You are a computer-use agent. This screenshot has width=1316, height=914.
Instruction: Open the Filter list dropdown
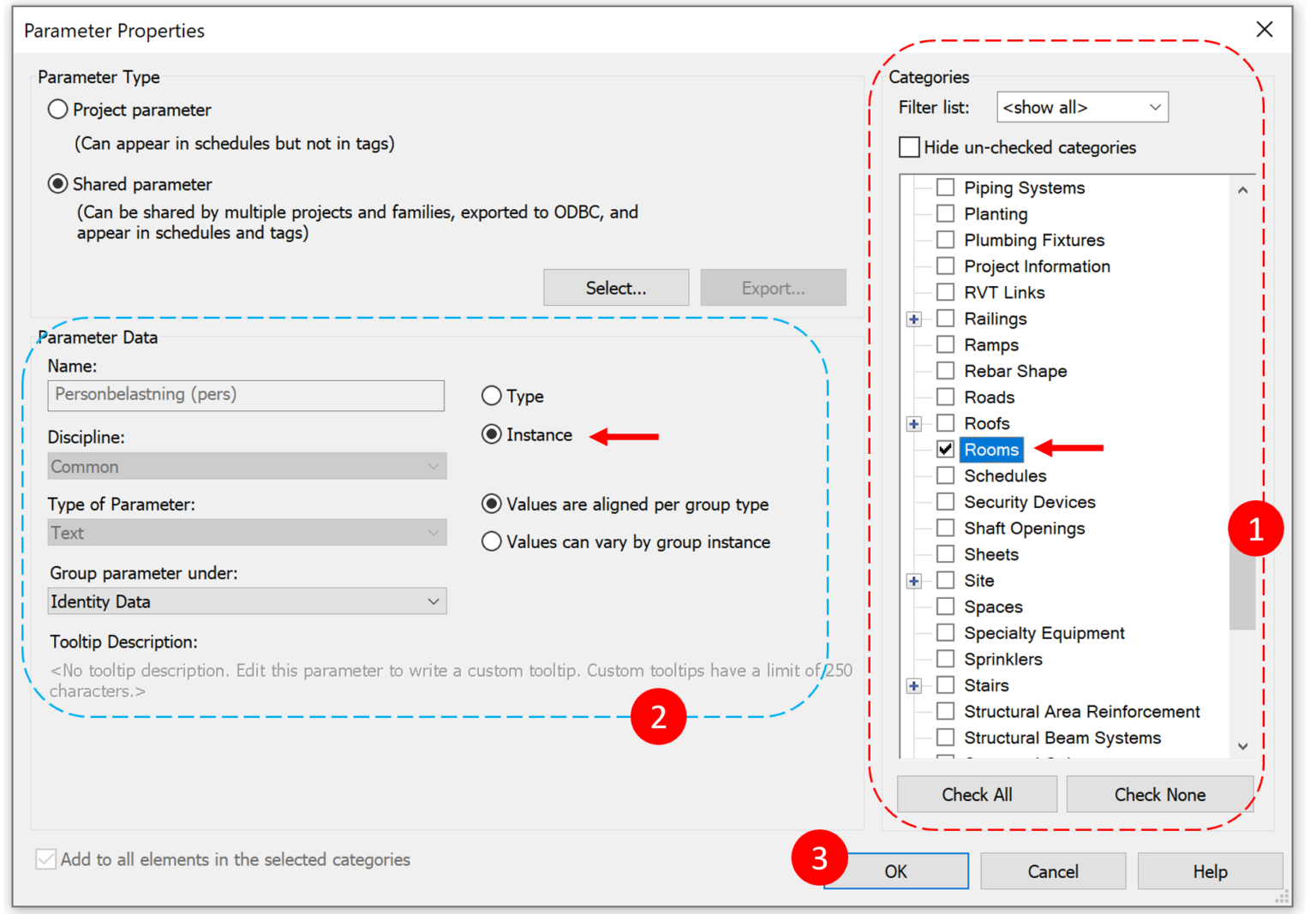click(1082, 107)
